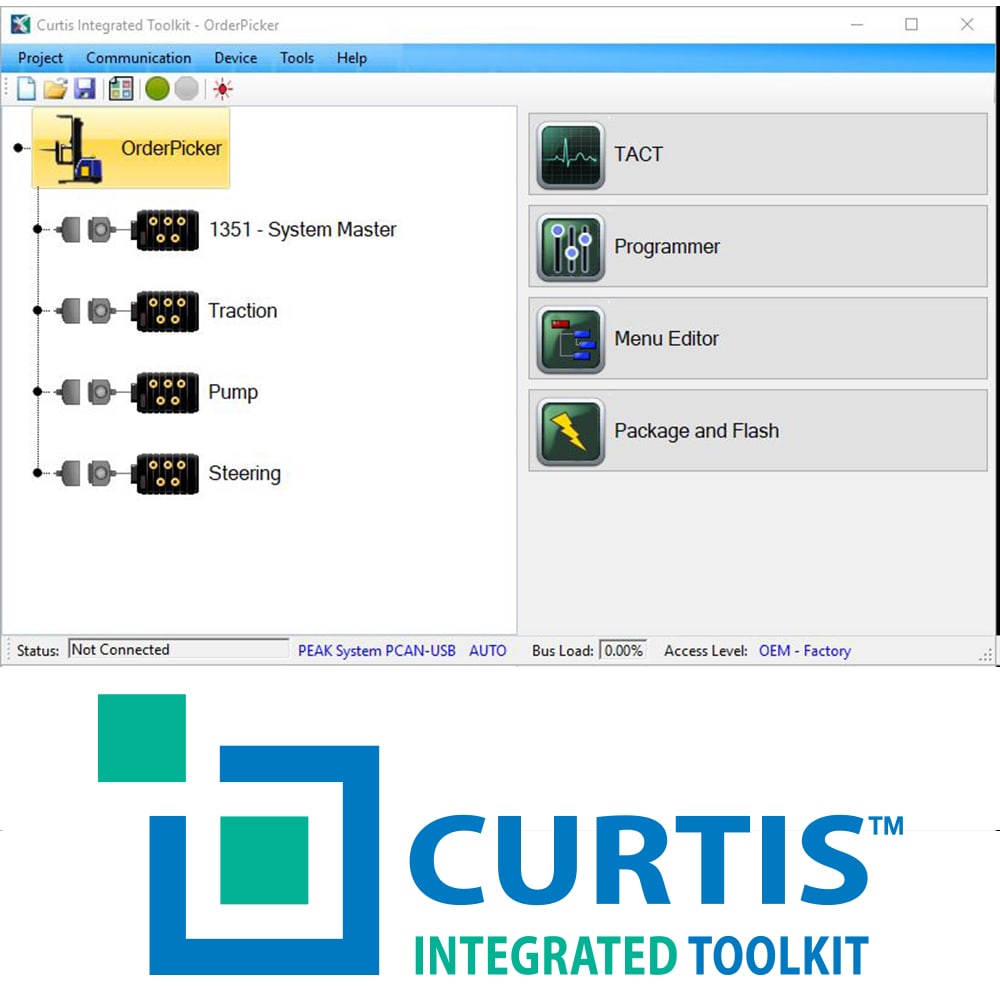1000x1000 pixels.
Task: Select the Steering tree entry
Action: tap(245, 474)
